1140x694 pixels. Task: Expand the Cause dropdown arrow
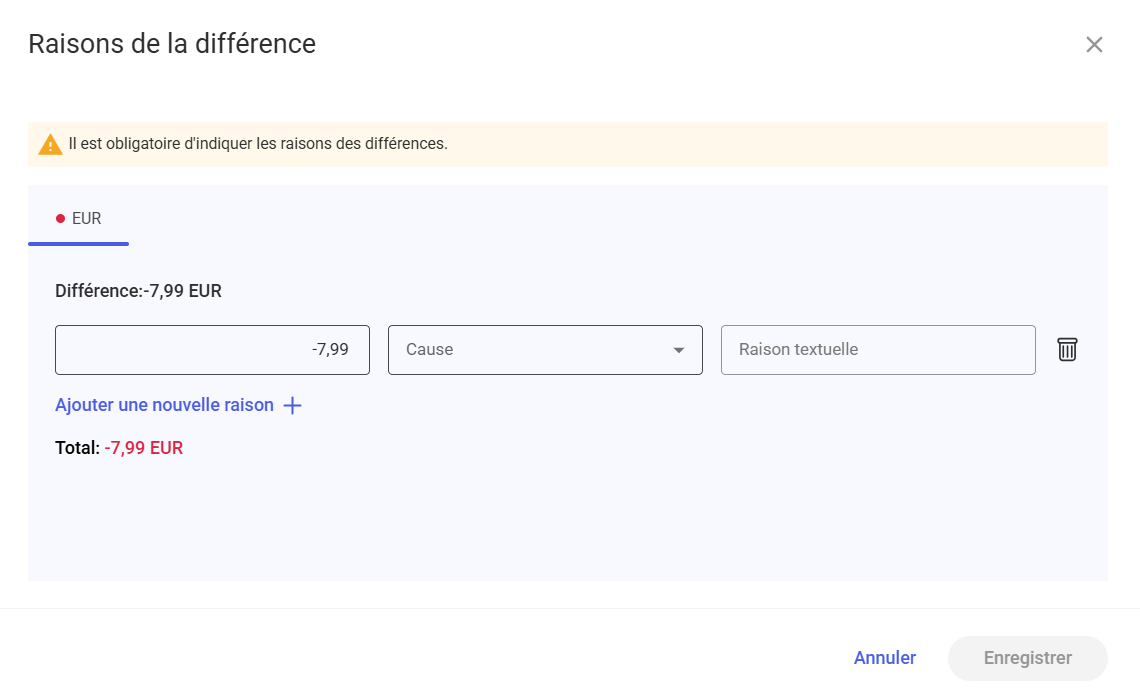(x=679, y=350)
